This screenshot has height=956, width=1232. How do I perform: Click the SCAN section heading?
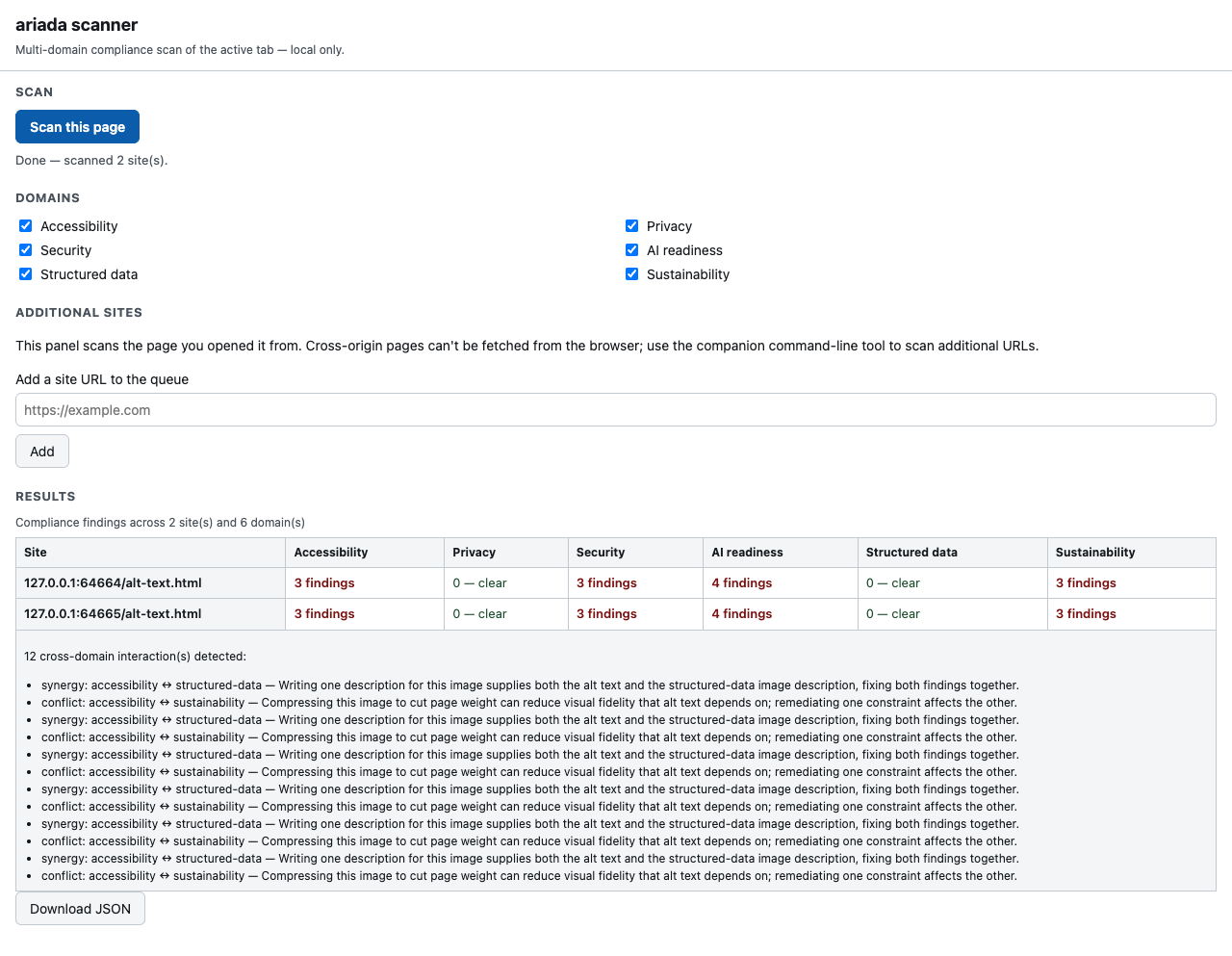34,92
